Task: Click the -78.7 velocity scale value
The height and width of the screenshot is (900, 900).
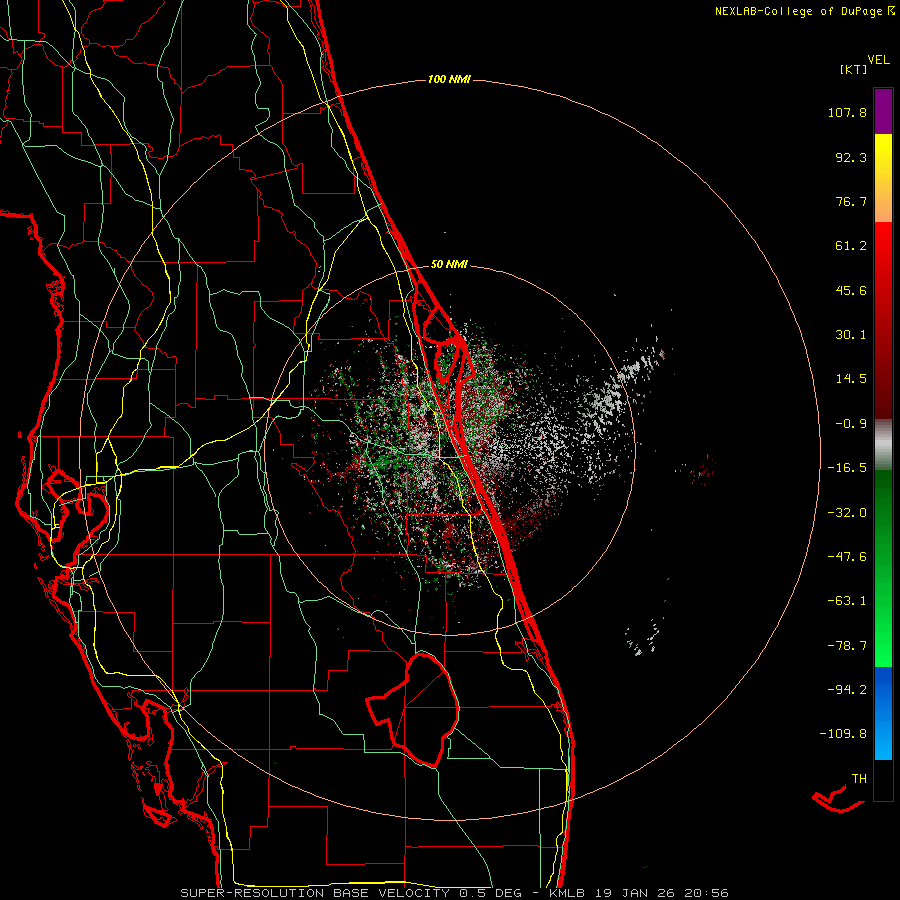Action: pos(847,646)
